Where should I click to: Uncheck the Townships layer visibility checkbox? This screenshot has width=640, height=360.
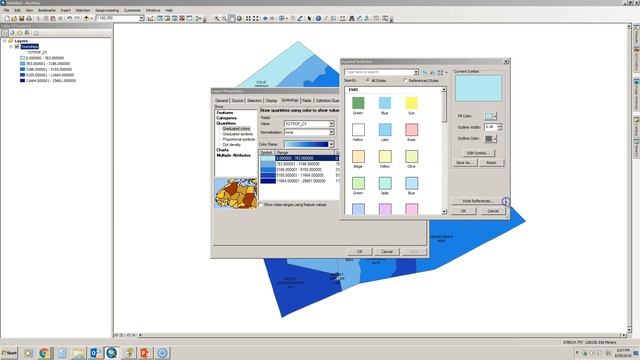click(x=17, y=47)
